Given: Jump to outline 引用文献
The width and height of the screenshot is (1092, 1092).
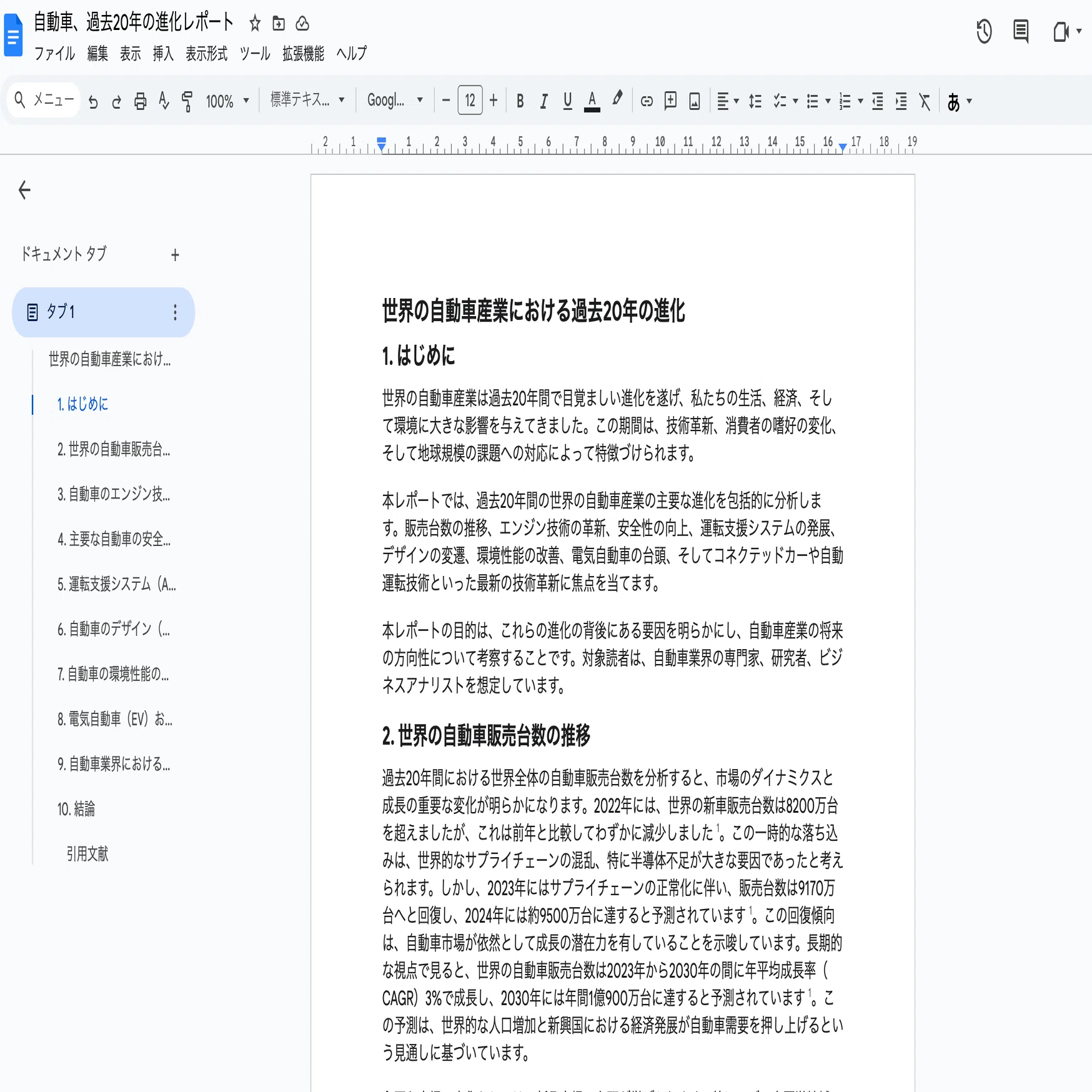Looking at the screenshot, I should [x=87, y=854].
